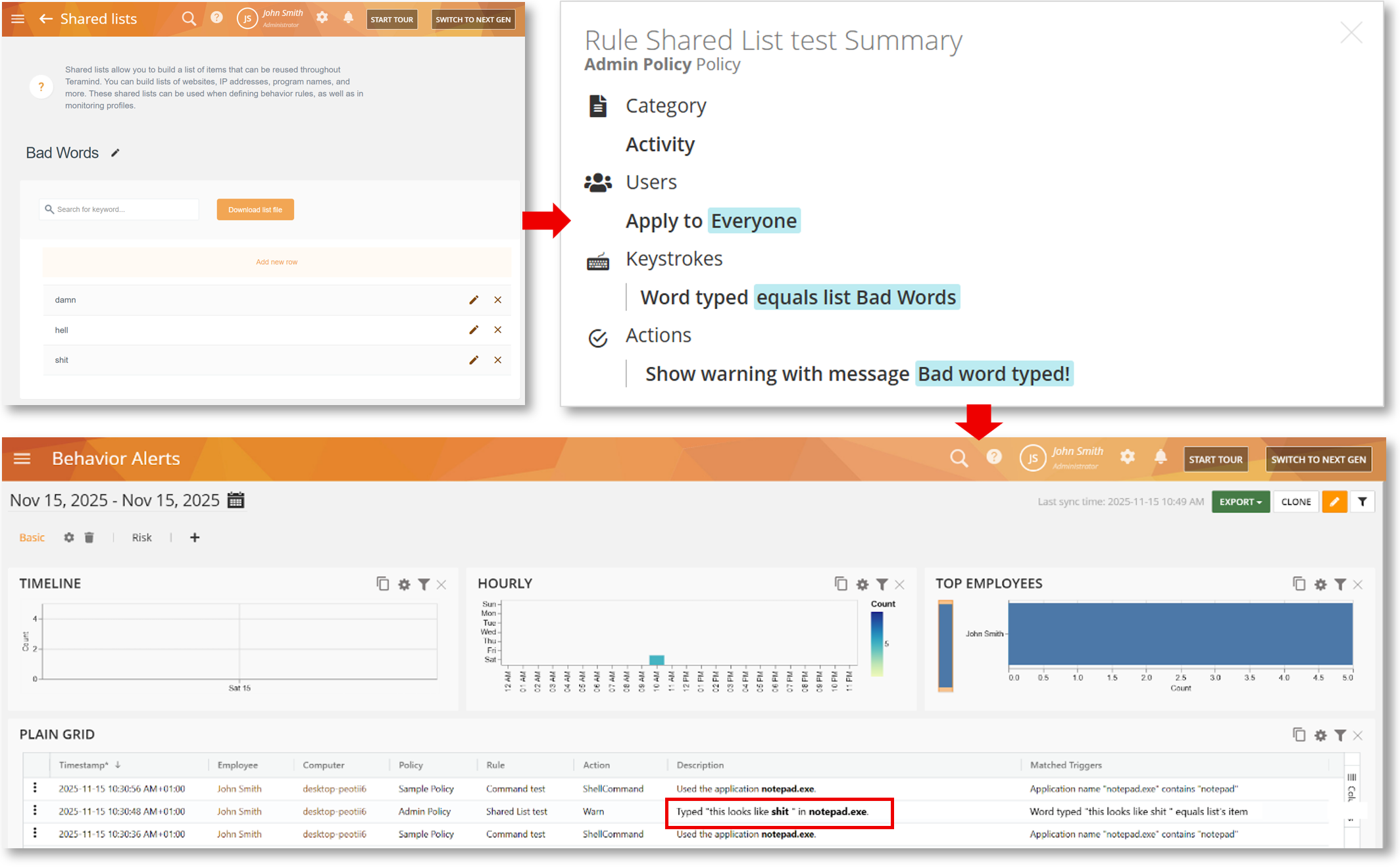The image size is (1400, 868).
Task: Open the hamburger menu in Behavior Alerts
Action: [x=22, y=458]
